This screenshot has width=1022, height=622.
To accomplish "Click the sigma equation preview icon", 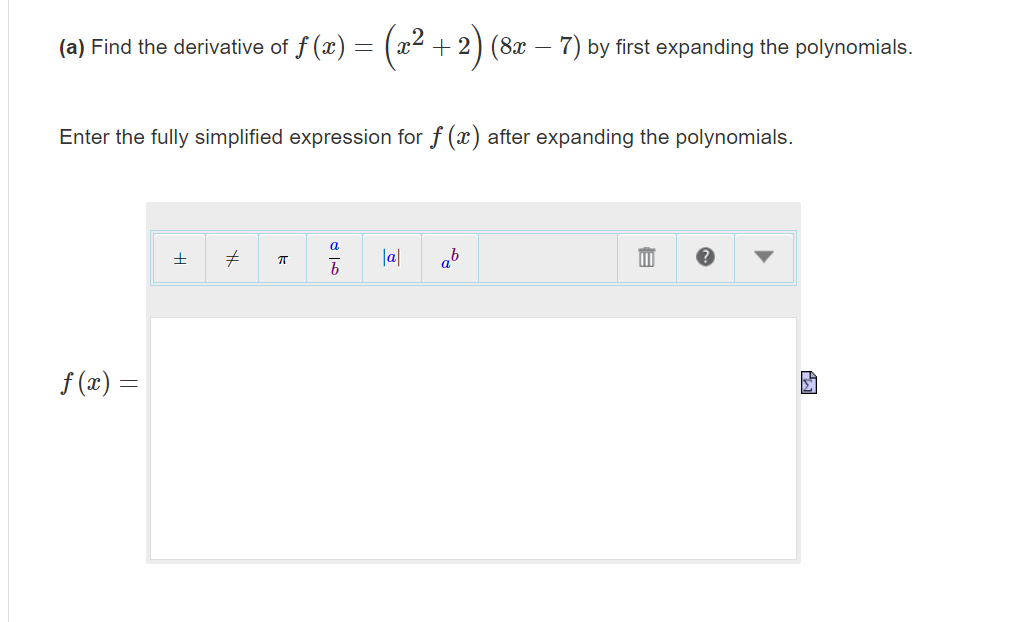I will [808, 381].
